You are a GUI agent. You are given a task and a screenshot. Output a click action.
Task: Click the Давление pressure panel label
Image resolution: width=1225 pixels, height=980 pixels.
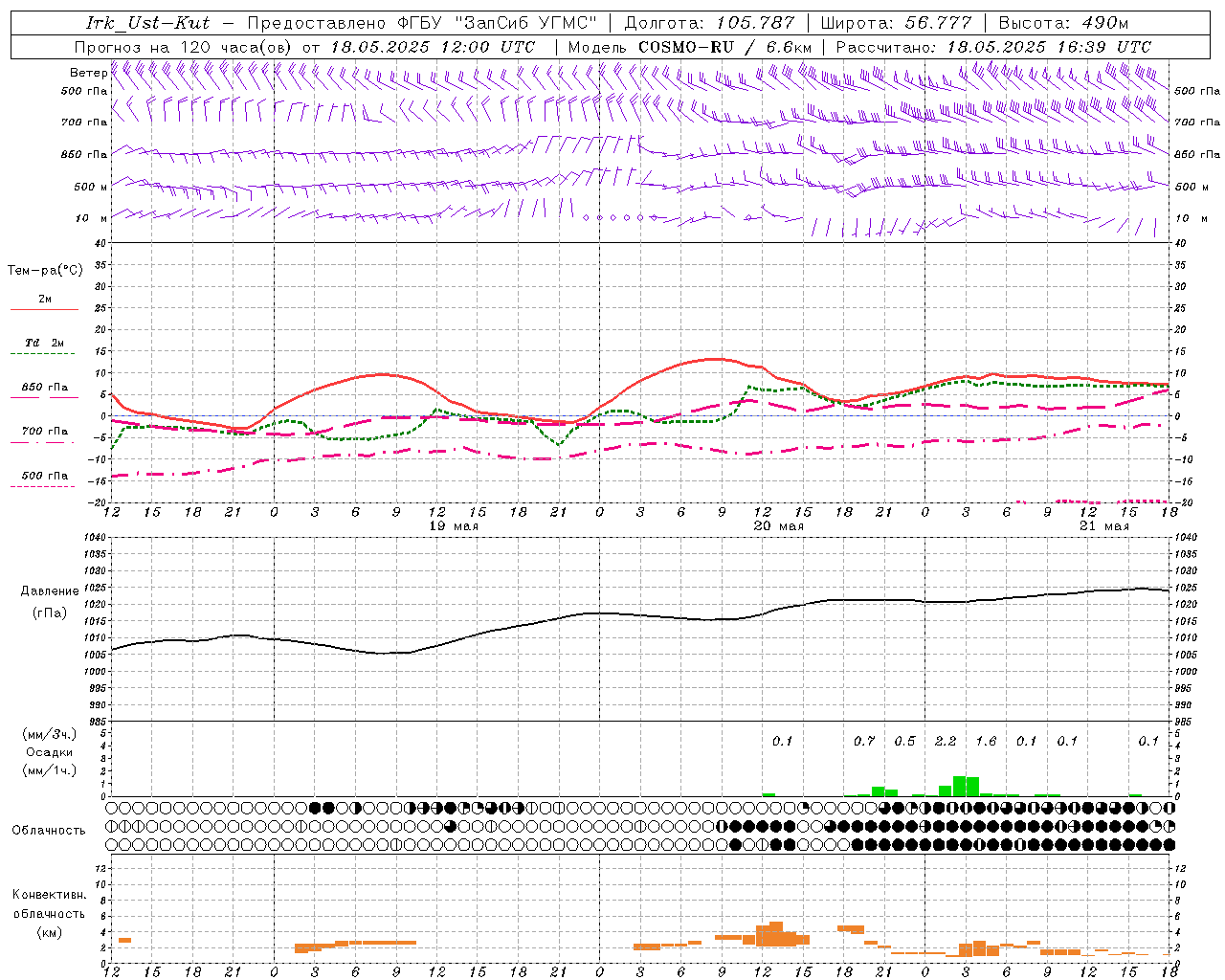coord(50,591)
